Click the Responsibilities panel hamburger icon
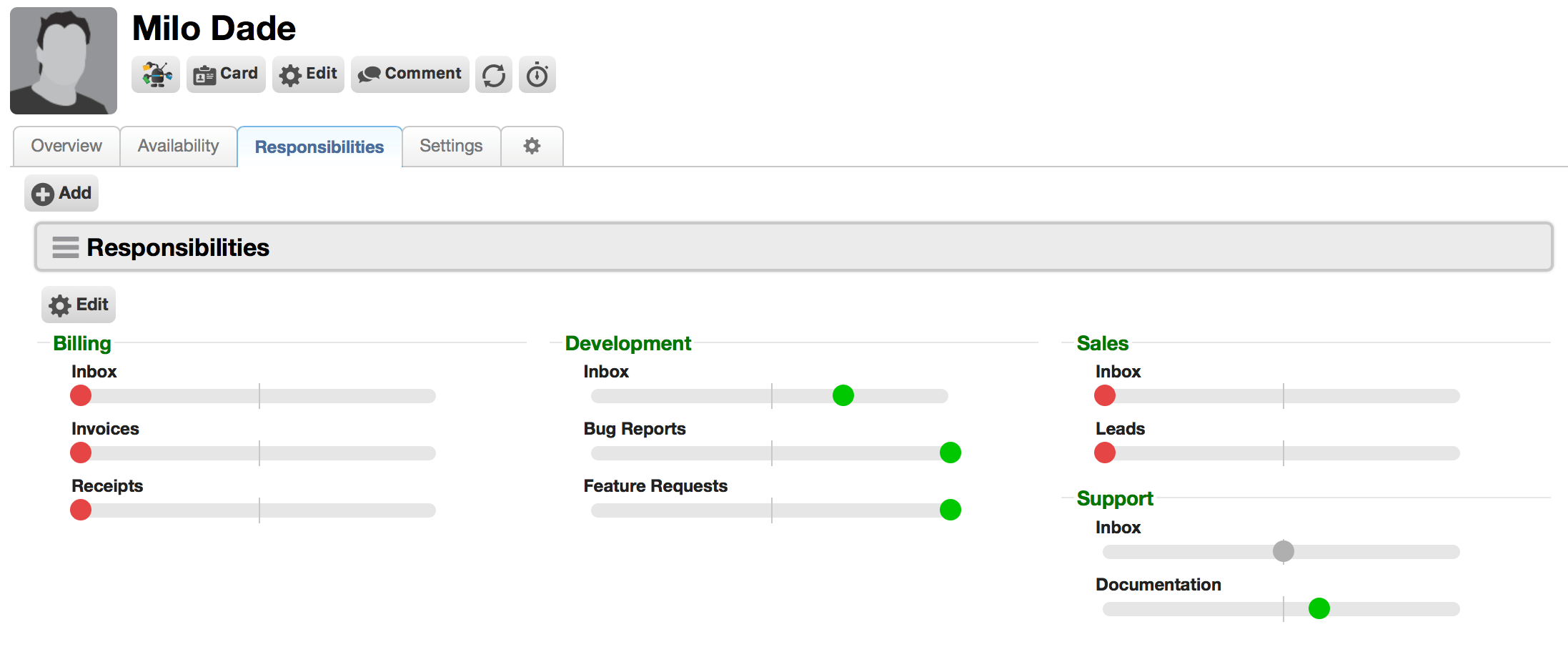The height and width of the screenshot is (662, 1568). coord(66,247)
